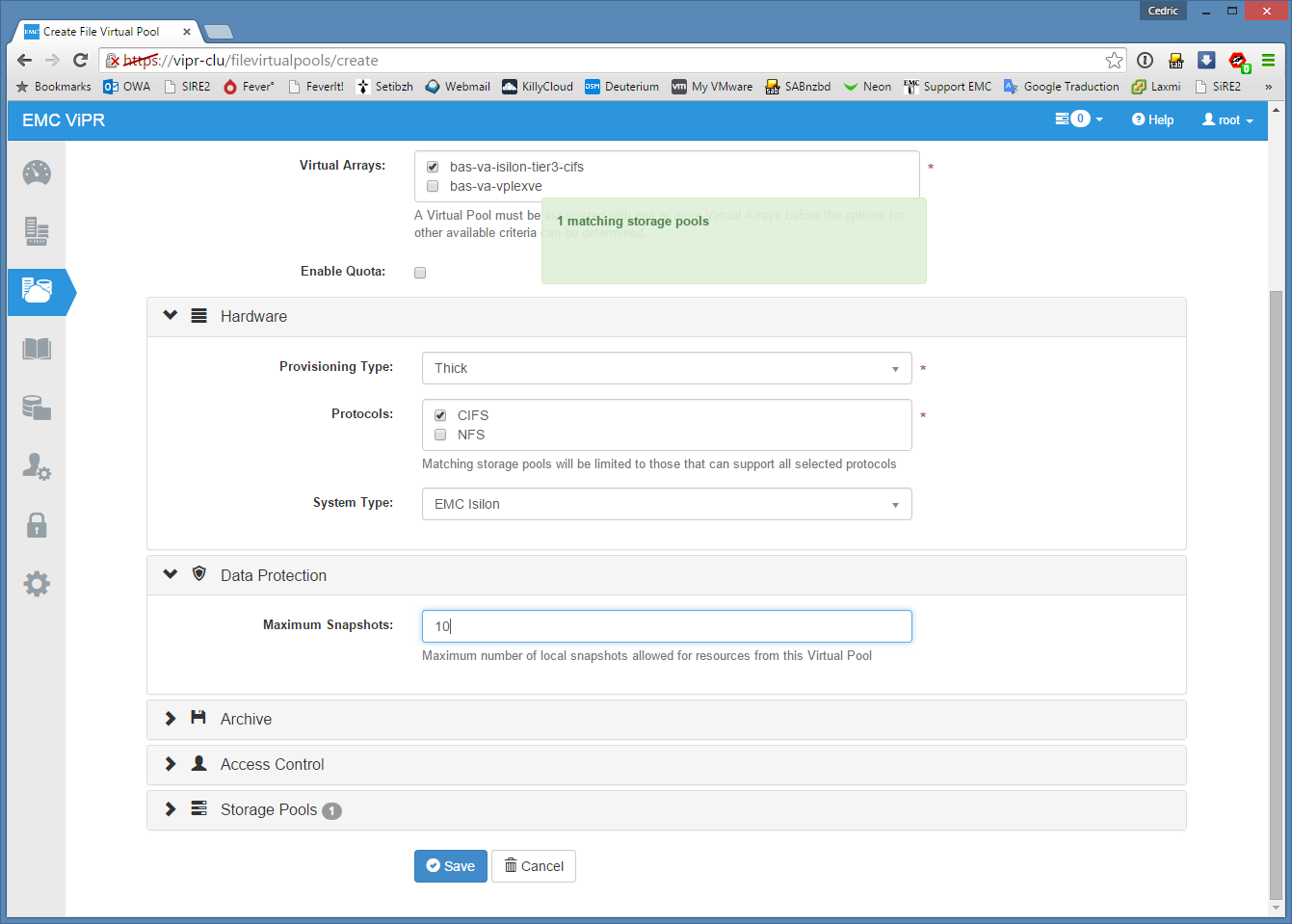Viewport: 1292px width, 924px height.
Task: Open the Google Traduction bookmark
Action: 1062,87
